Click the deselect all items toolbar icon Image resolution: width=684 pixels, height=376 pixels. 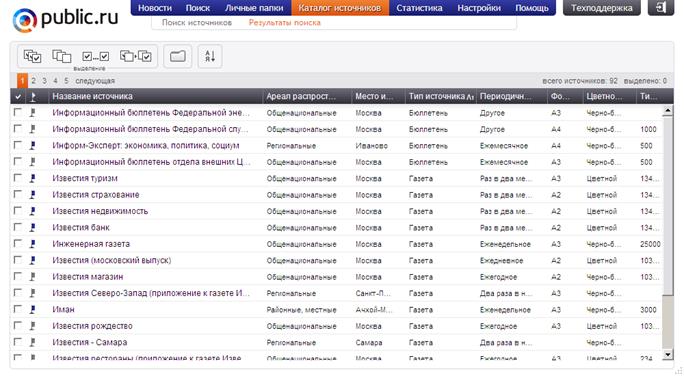(62, 56)
